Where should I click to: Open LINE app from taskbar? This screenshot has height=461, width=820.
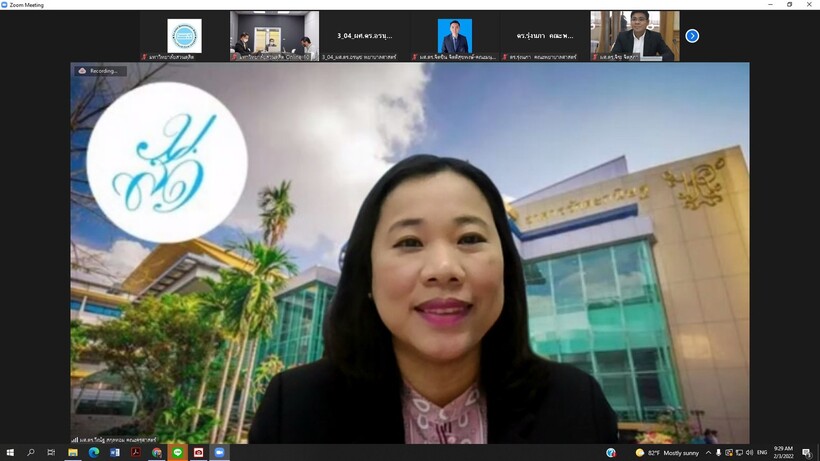tap(178, 453)
